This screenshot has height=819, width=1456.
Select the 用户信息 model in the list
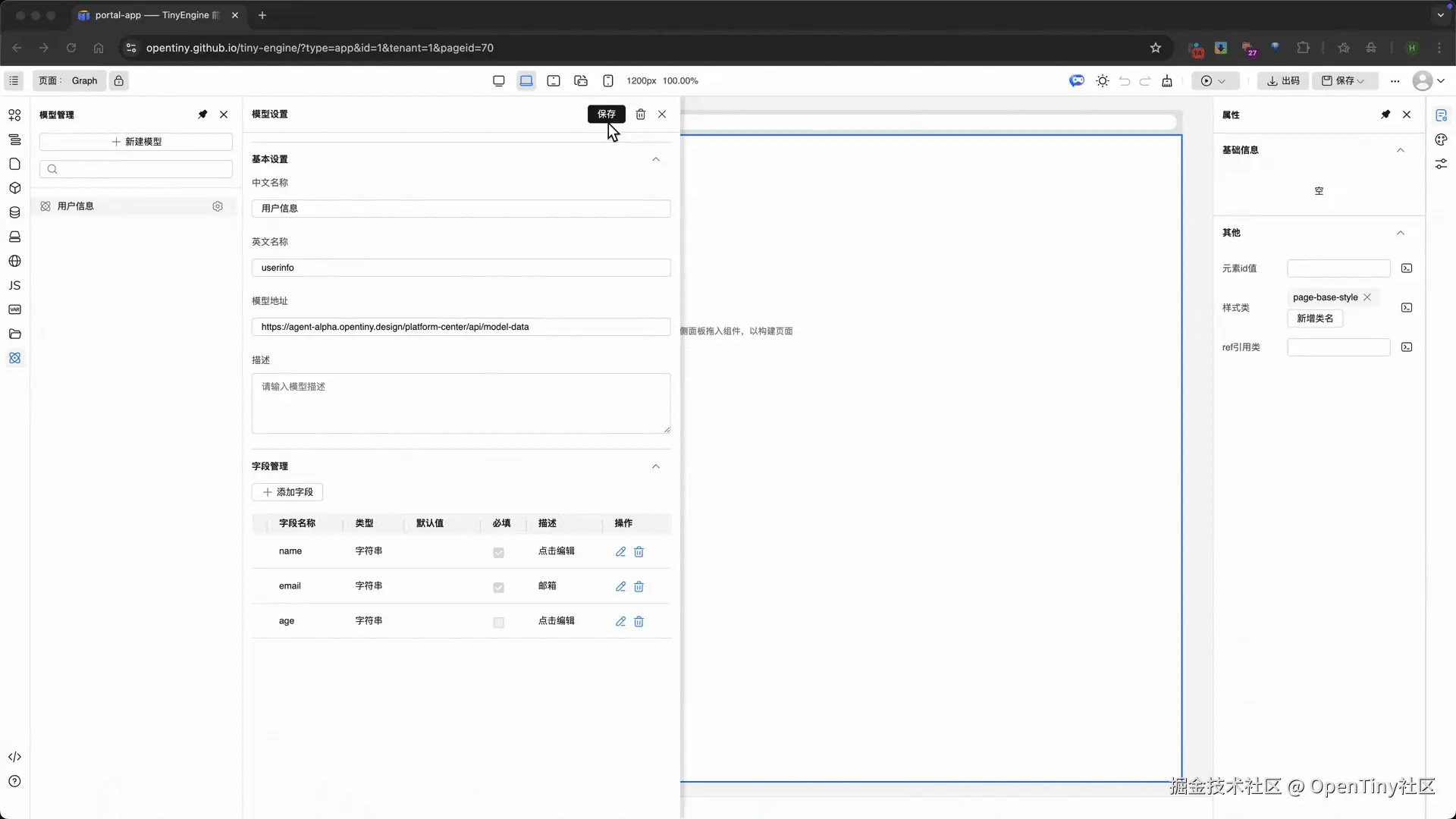pyautogui.click(x=76, y=206)
